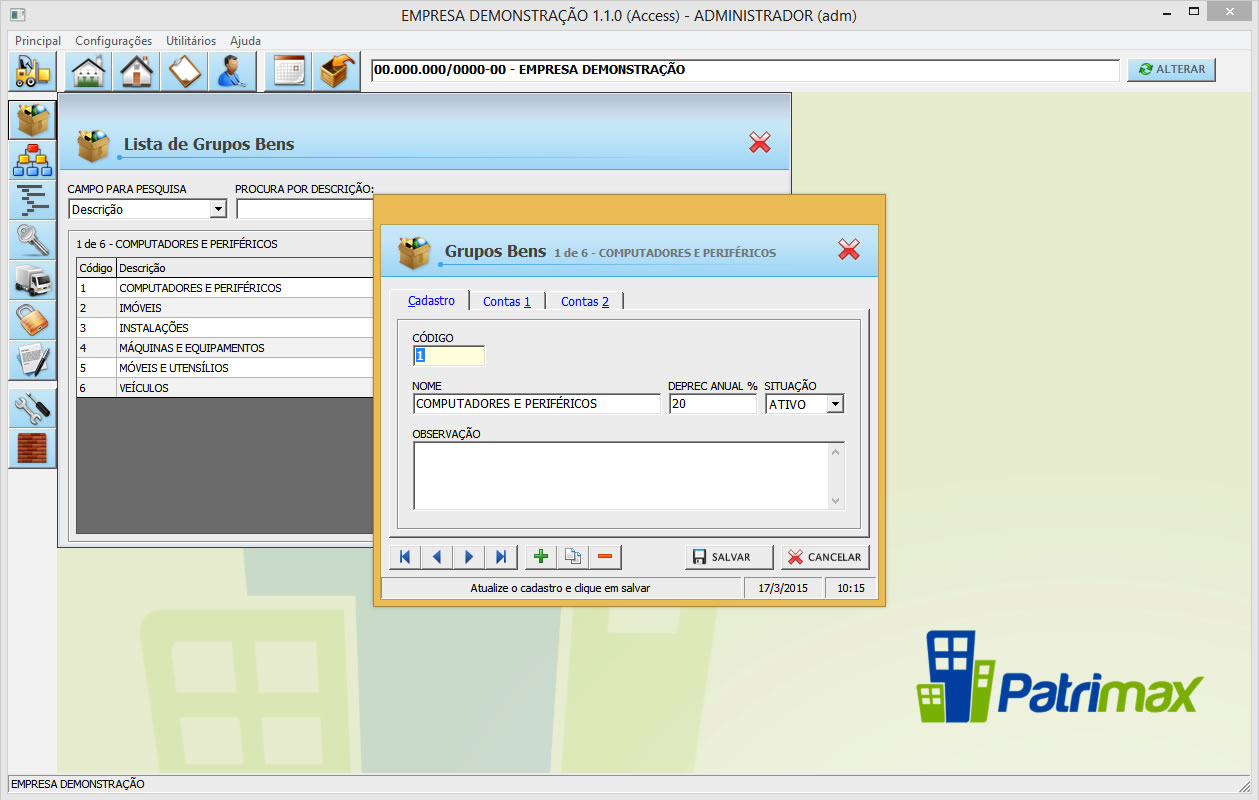Click the 17/3/2015 date in status bar
The image size is (1259, 800).
click(783, 588)
